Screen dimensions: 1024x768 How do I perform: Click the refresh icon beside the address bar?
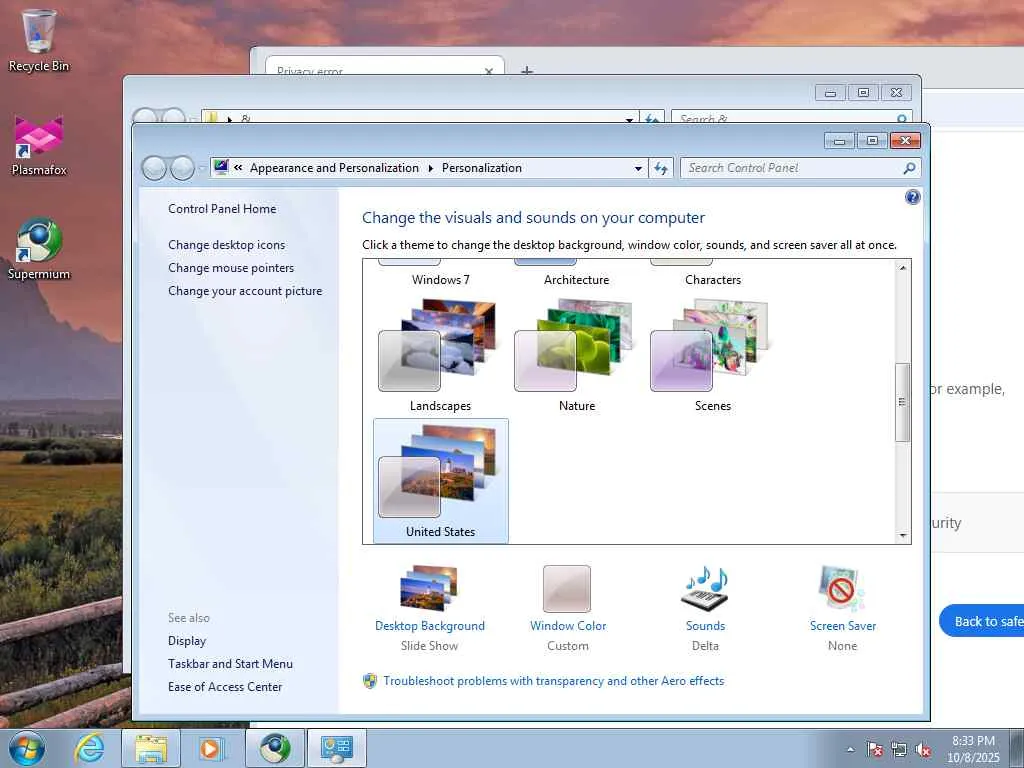point(661,168)
